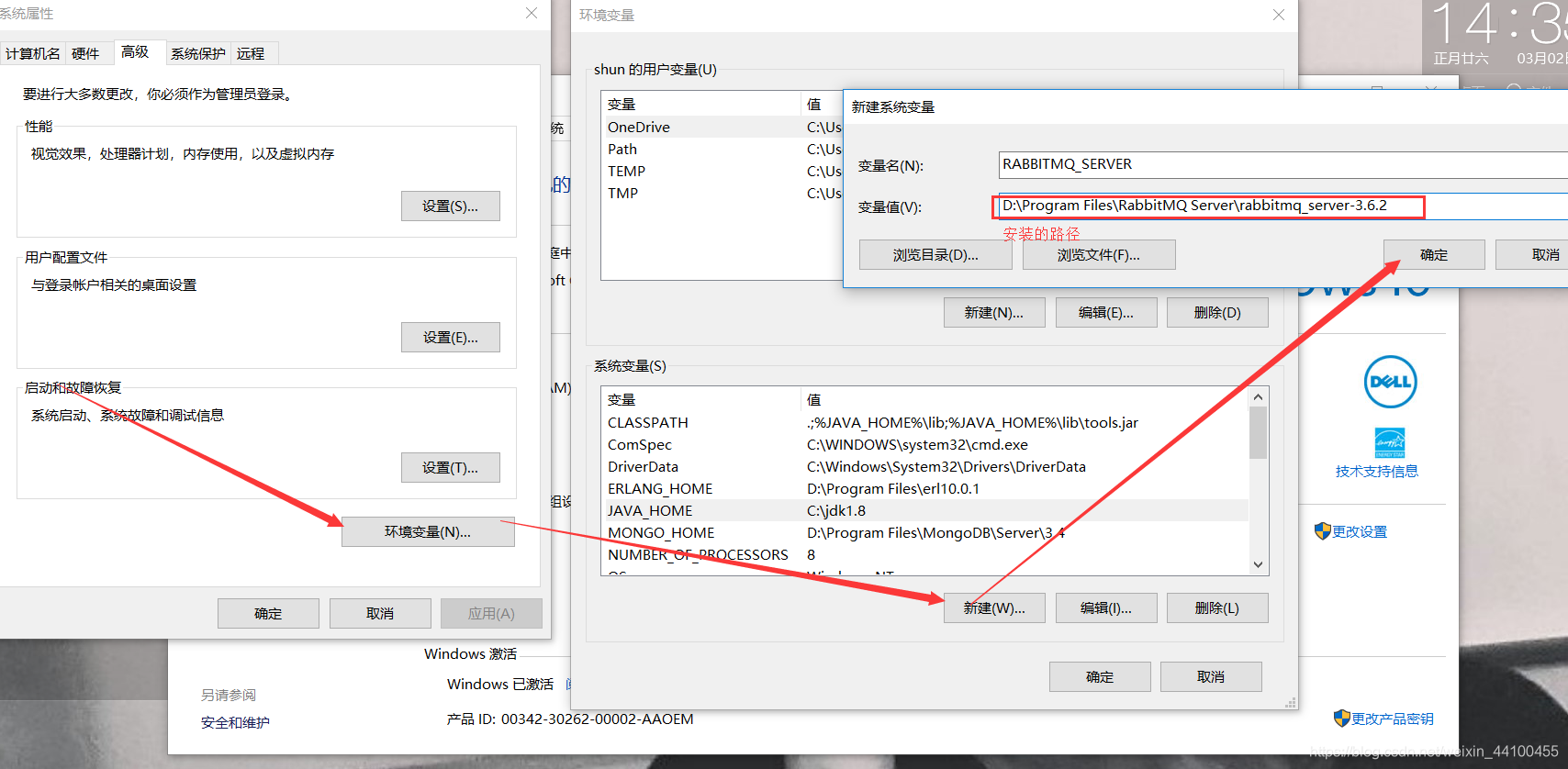Click 新建(N)... for user variables
This screenshot has height=769, width=1568.
pyautogui.click(x=994, y=313)
